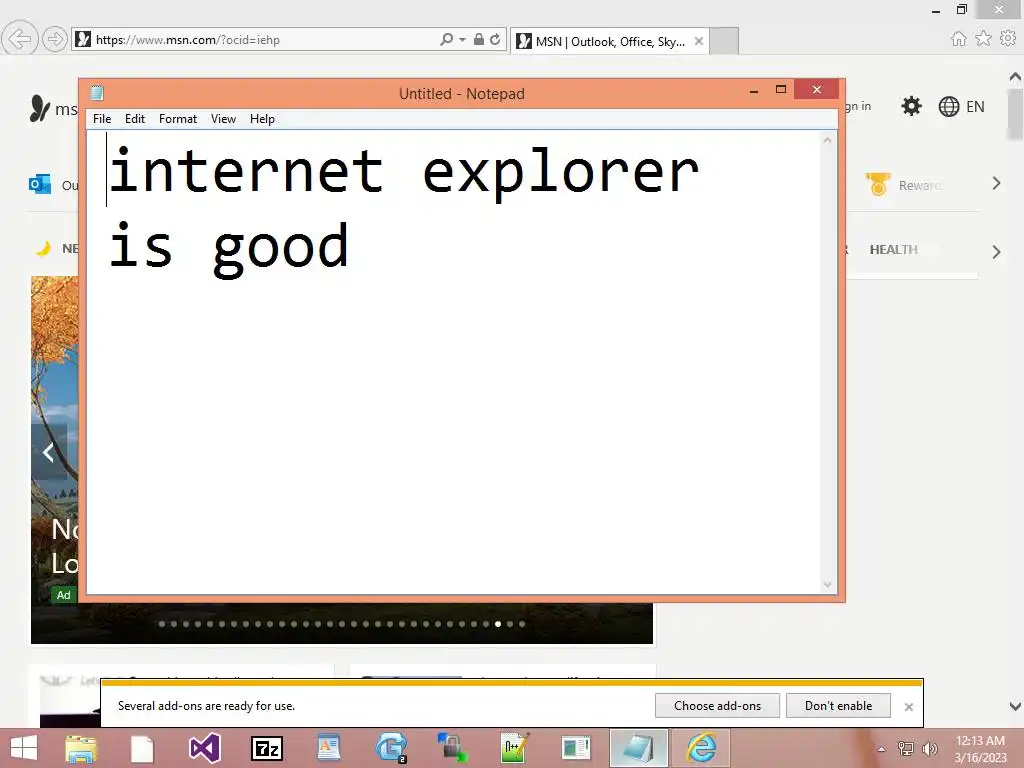This screenshot has width=1024, height=768.
Task: Launch Notepad++ from the taskbar
Action: pos(514,748)
